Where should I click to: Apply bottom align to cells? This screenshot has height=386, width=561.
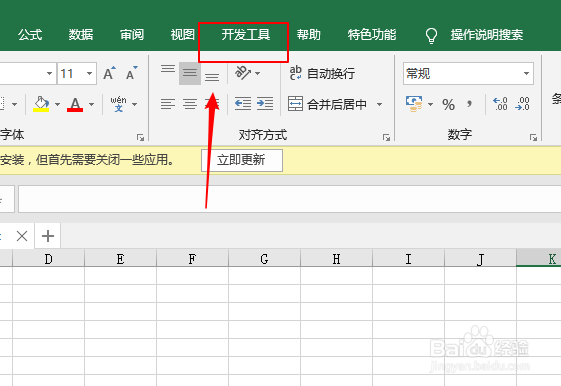pyautogui.click(x=212, y=77)
